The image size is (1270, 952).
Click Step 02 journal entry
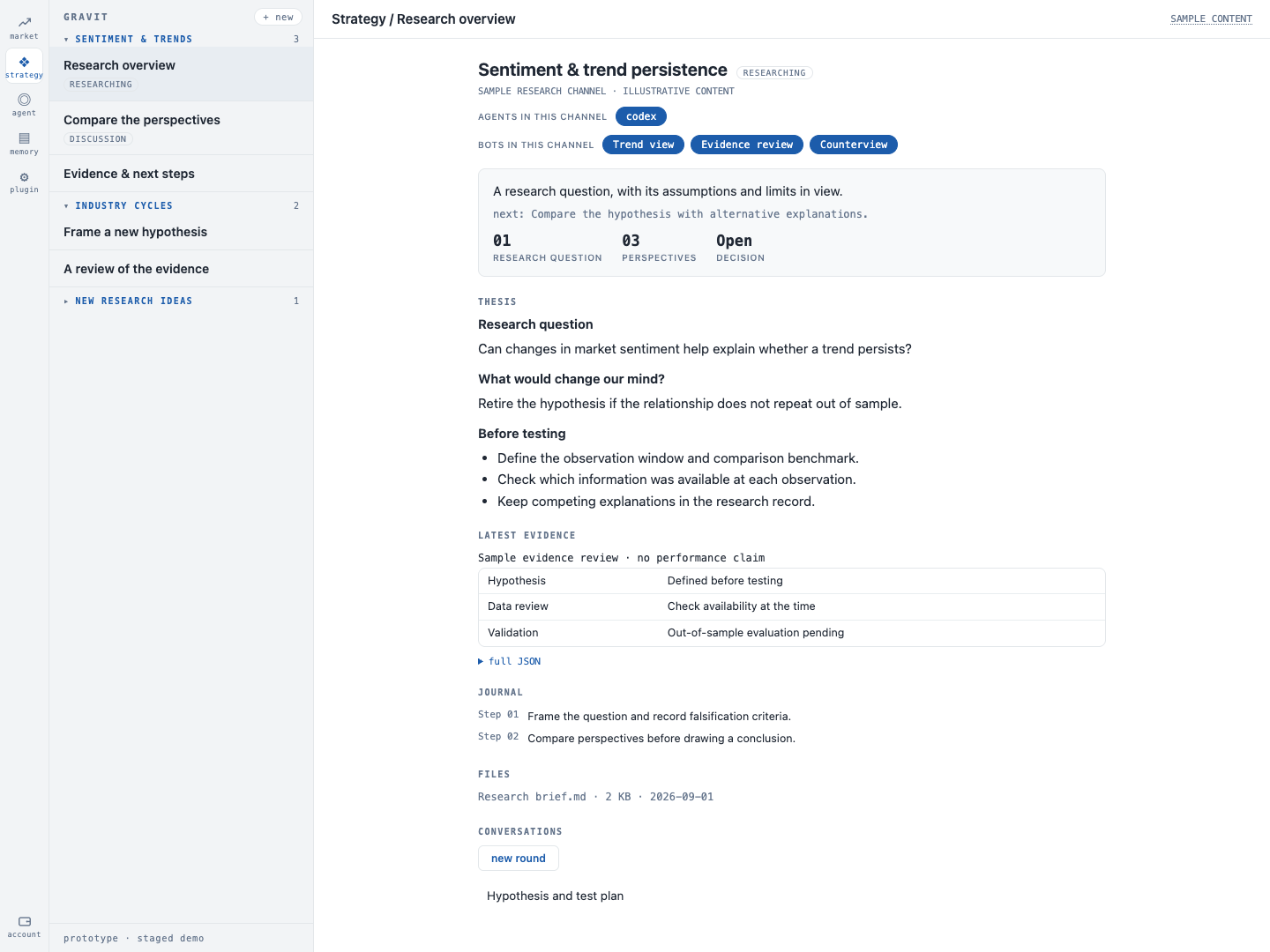(x=637, y=738)
